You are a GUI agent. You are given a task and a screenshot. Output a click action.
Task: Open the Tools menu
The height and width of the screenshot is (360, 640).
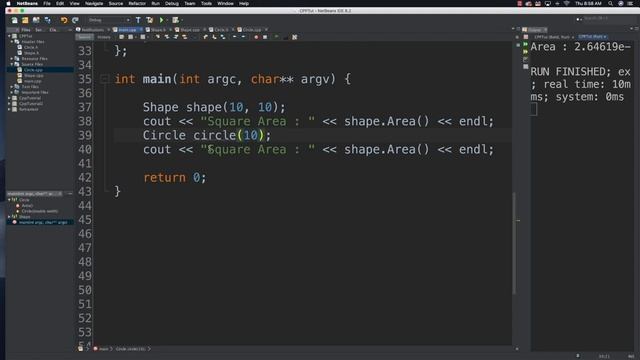[206, 3]
